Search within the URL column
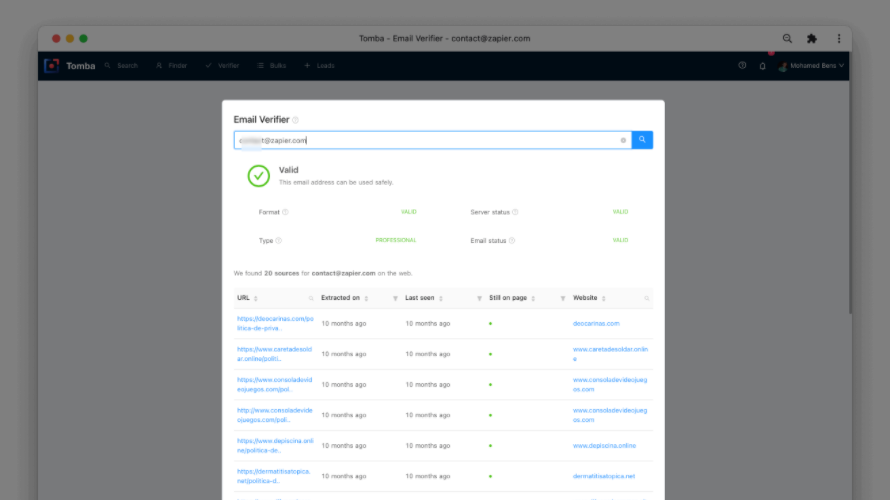 point(311,299)
